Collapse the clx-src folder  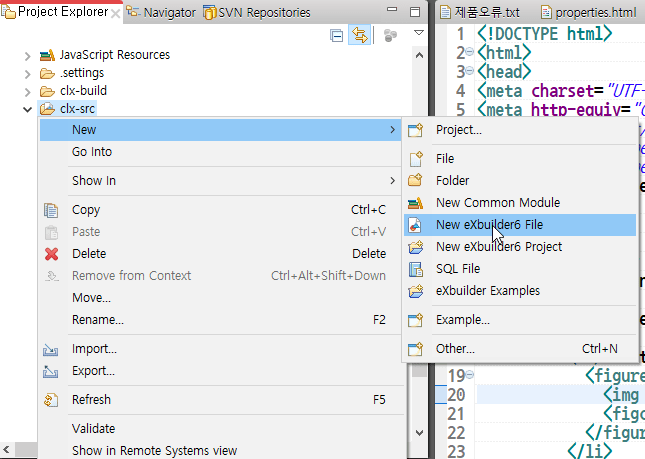tap(27, 109)
